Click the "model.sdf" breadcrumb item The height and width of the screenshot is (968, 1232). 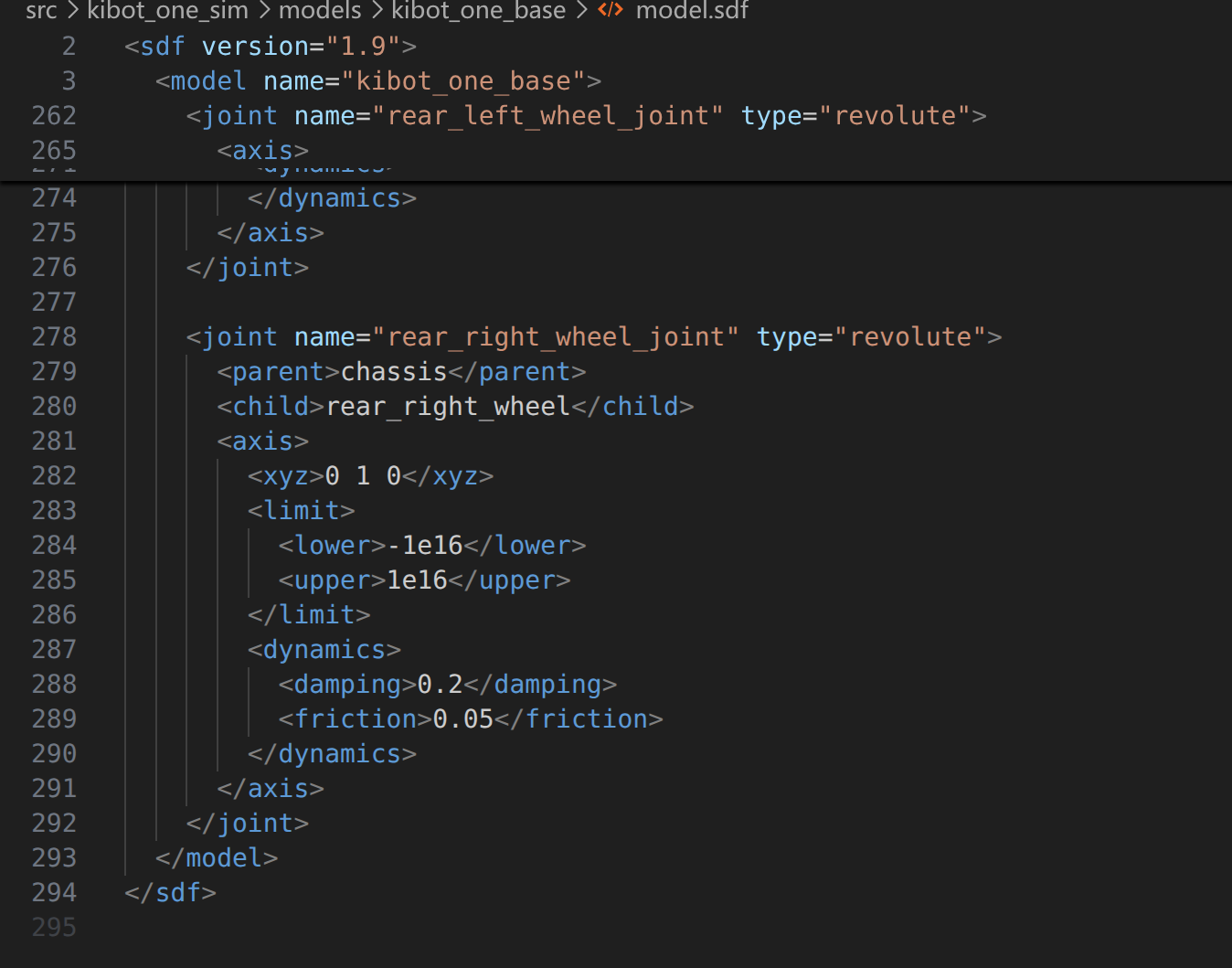click(x=692, y=10)
